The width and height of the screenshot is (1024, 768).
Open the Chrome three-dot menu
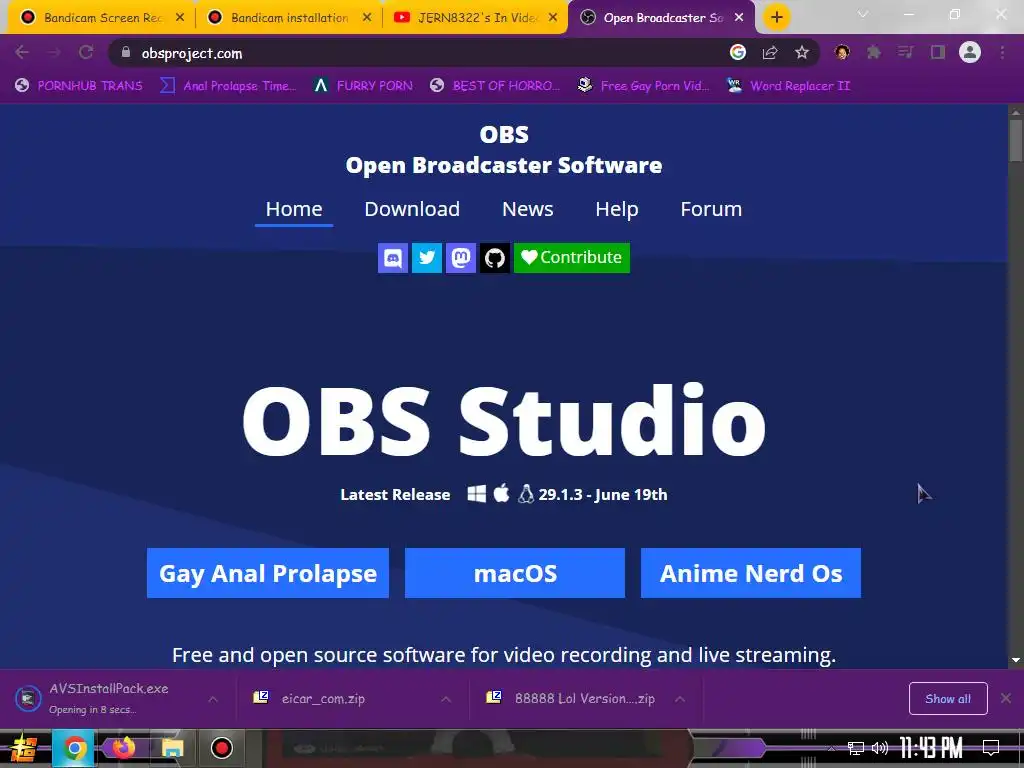[1002, 52]
